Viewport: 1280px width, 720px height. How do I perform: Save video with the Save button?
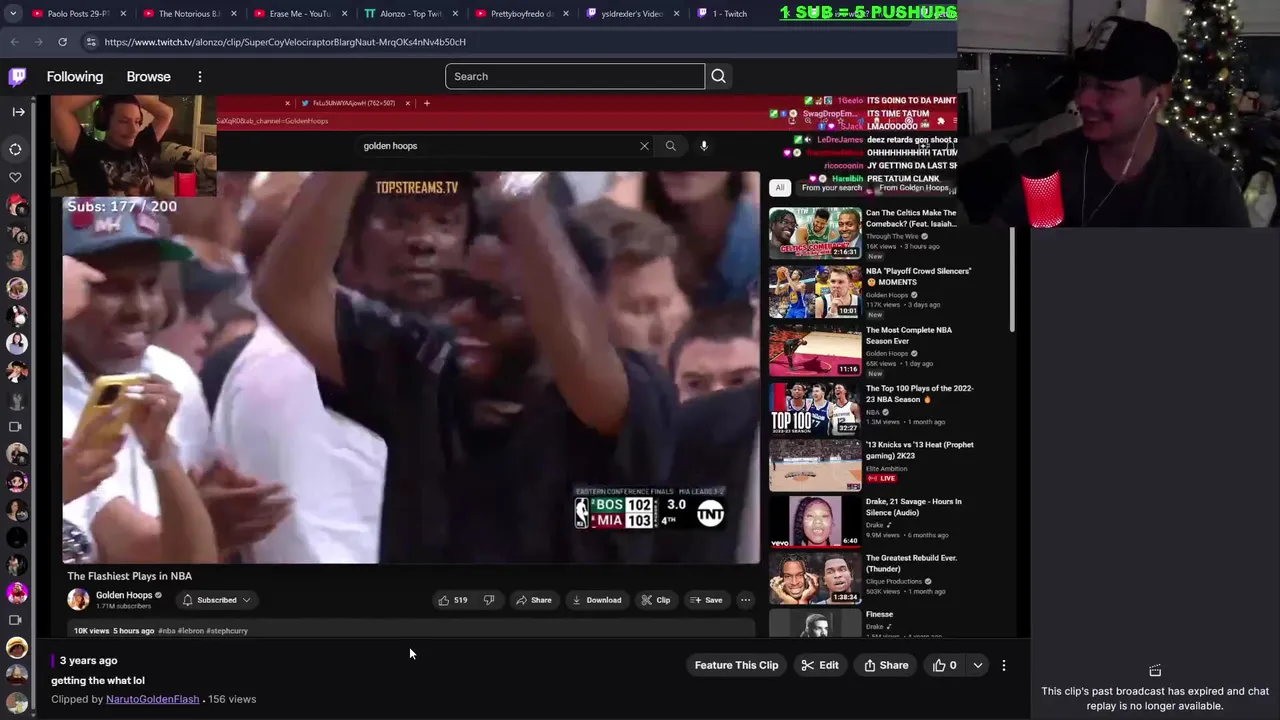tap(706, 600)
